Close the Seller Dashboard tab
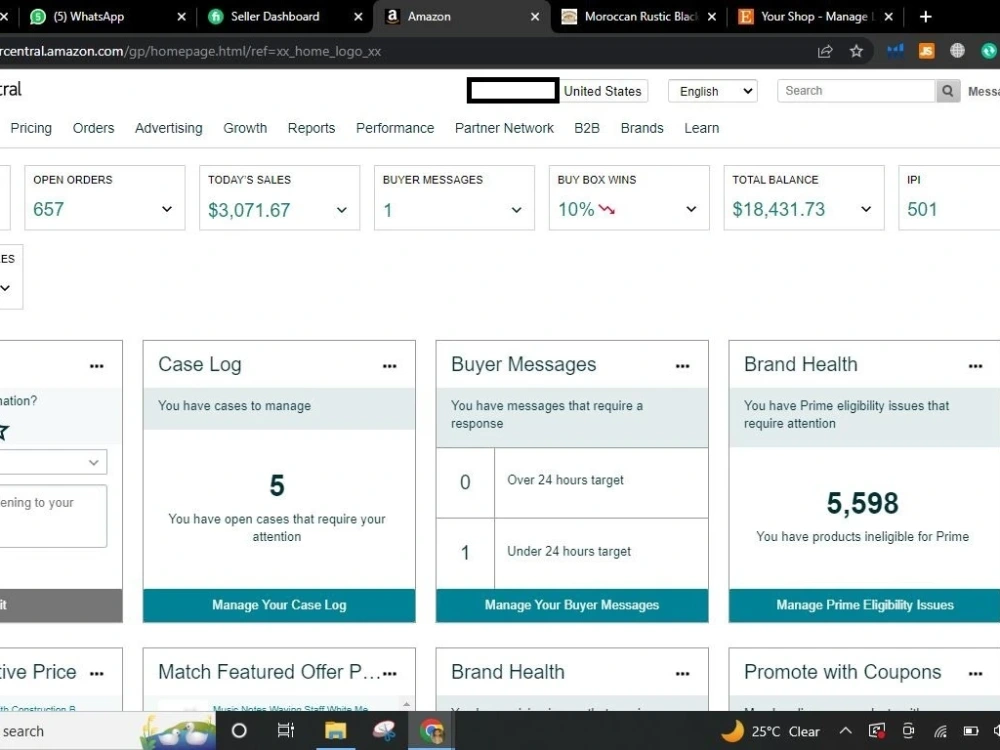1000x750 pixels. tap(358, 17)
